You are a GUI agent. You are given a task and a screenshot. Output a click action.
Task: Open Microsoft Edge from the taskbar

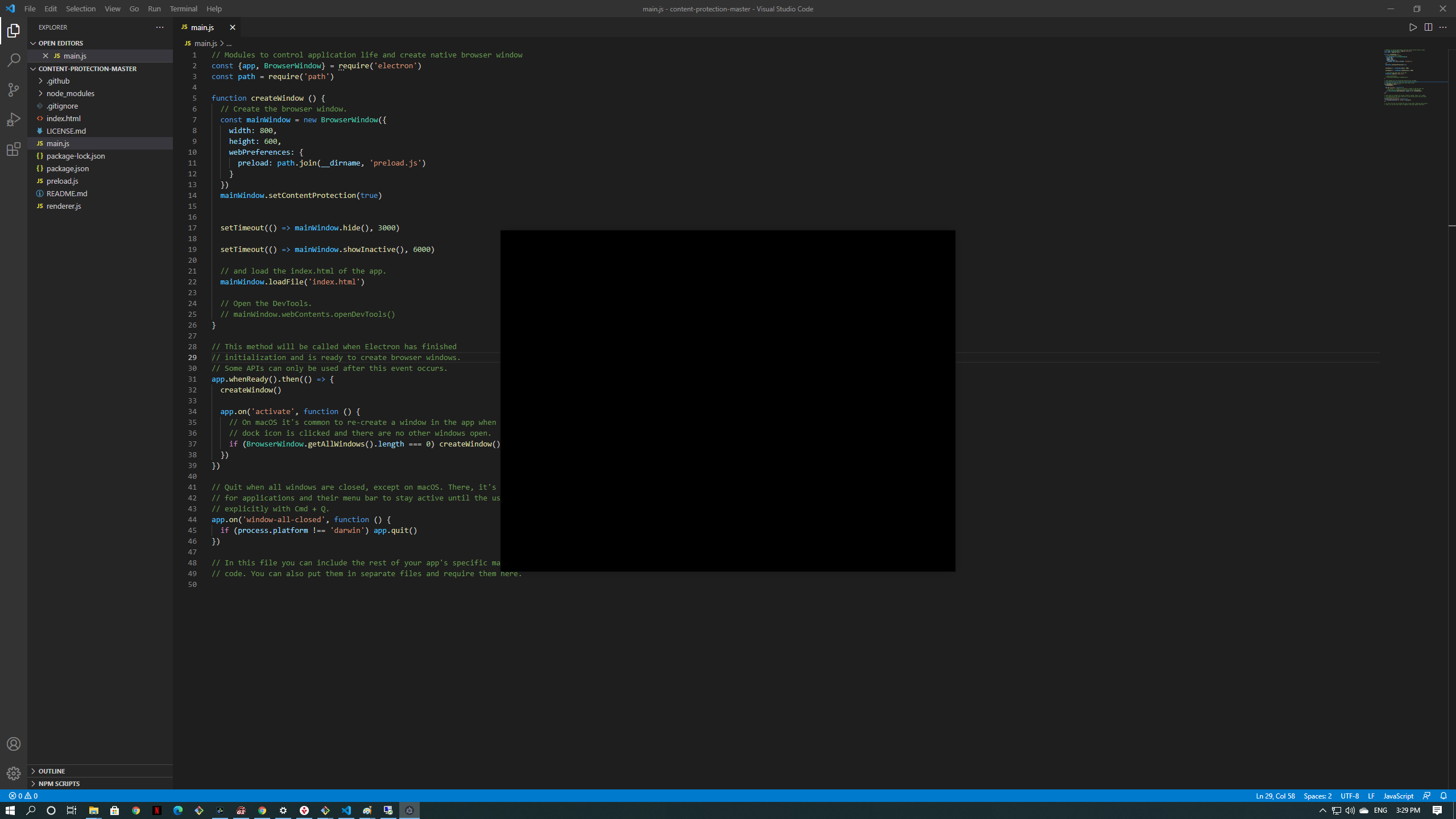click(178, 810)
